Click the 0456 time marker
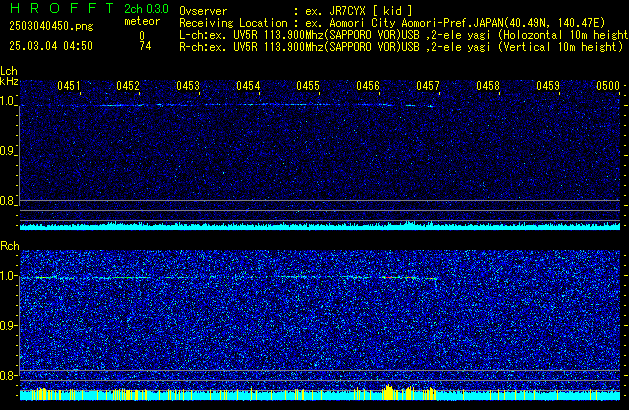 pos(368,86)
